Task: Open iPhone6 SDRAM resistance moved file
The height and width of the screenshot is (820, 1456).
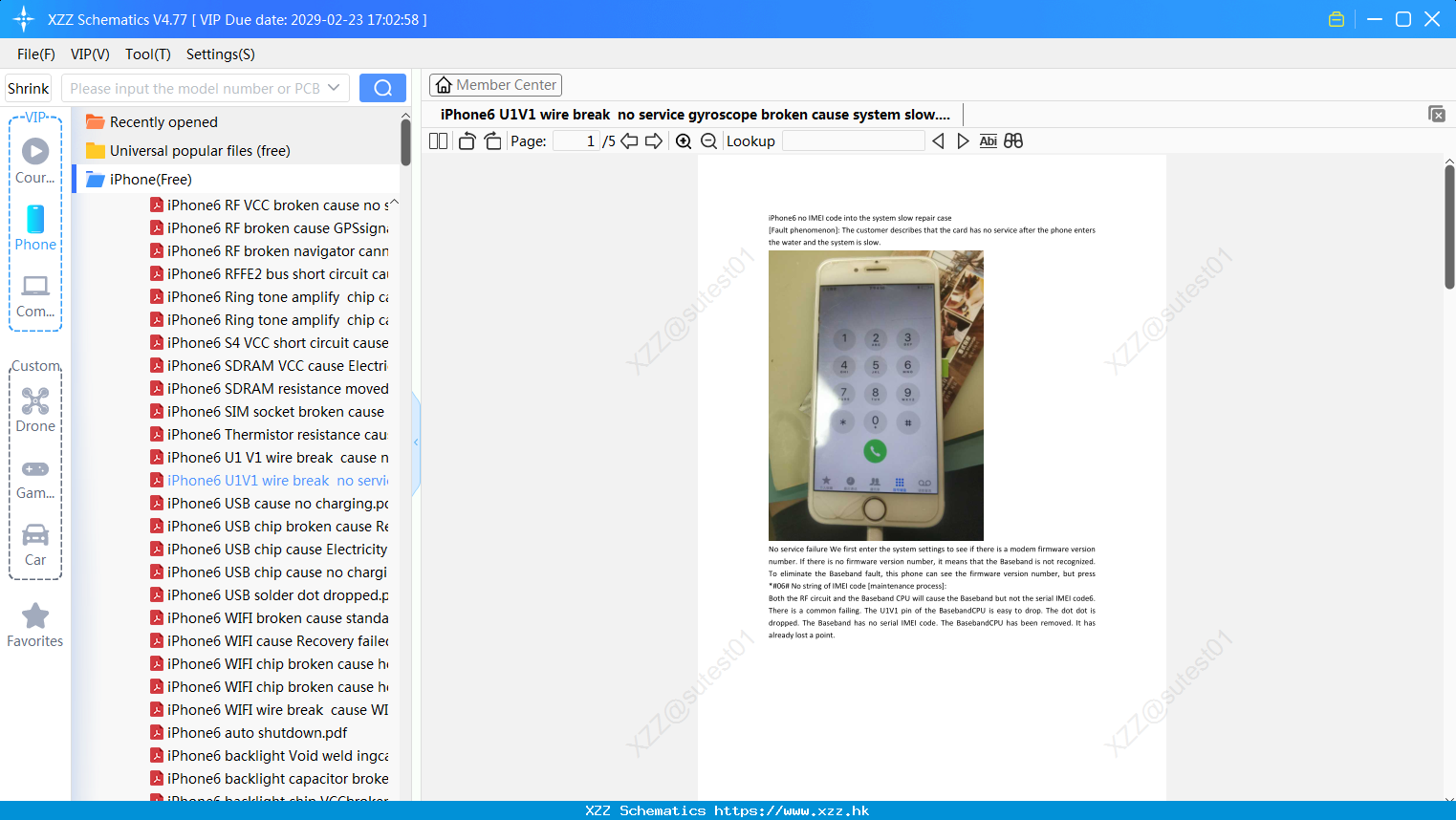Action: (x=270, y=389)
